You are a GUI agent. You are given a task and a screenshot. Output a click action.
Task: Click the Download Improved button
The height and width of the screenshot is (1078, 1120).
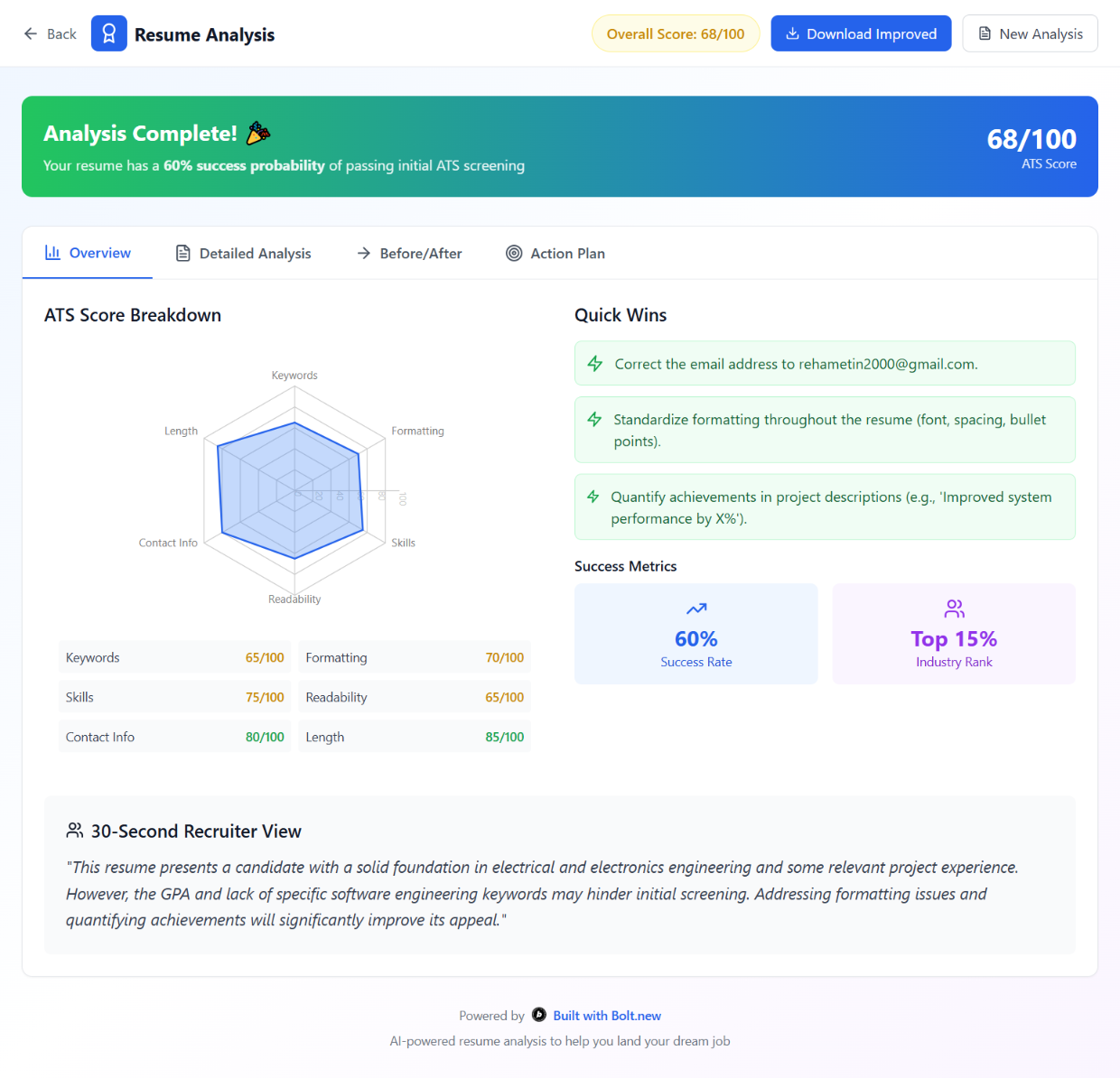(861, 33)
